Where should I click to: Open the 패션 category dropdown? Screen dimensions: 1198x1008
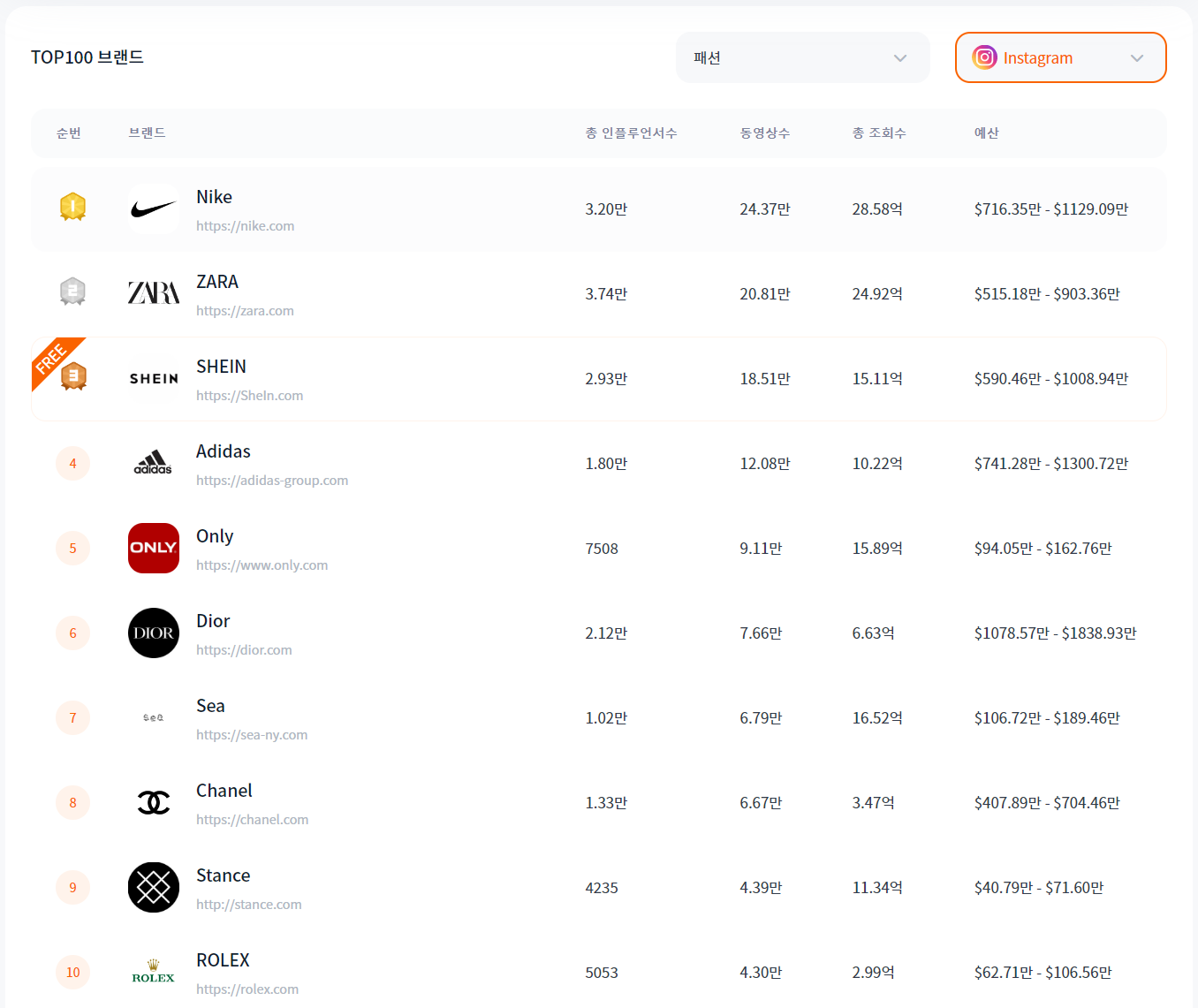click(802, 57)
